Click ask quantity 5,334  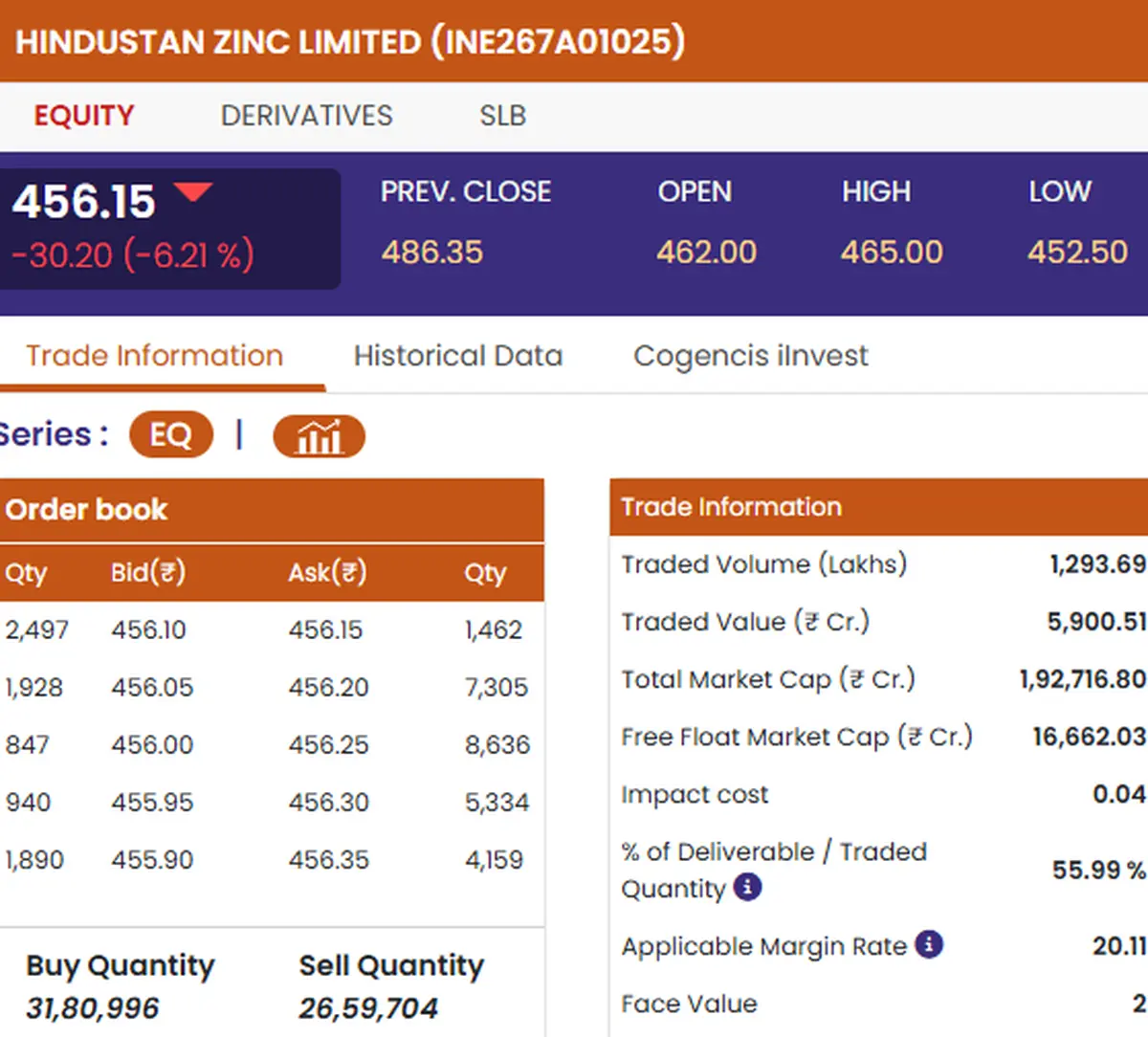click(497, 803)
